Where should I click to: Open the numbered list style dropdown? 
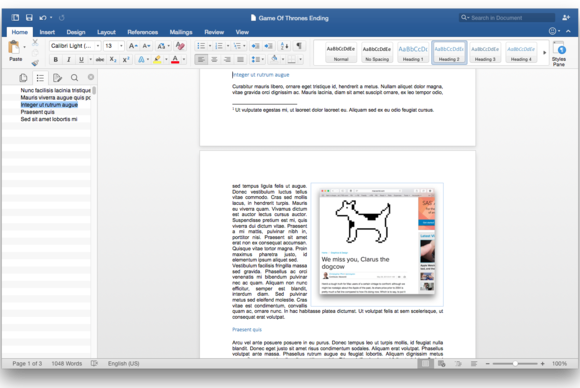click(228, 46)
